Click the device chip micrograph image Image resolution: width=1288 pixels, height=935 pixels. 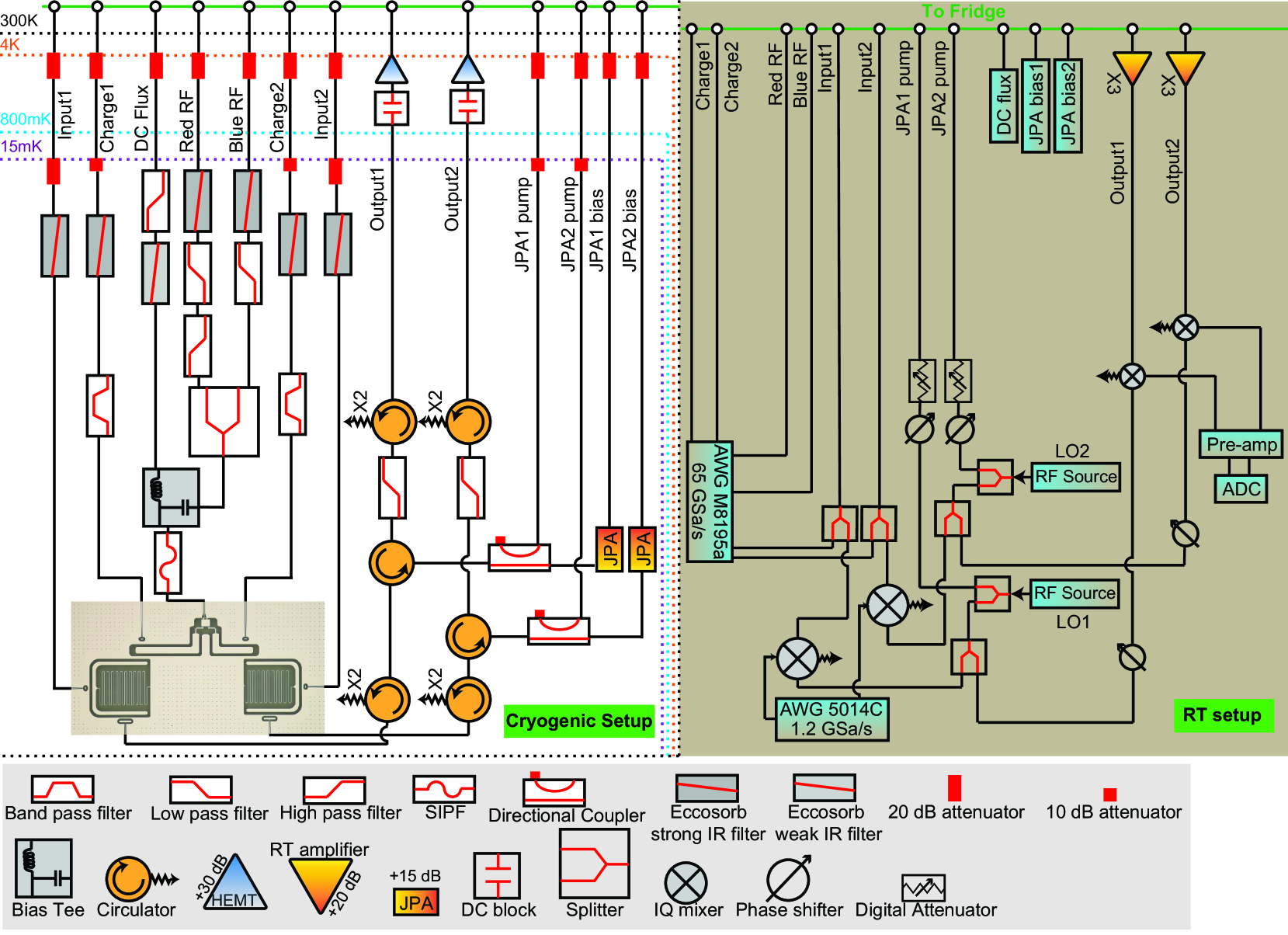pyautogui.click(x=197, y=667)
